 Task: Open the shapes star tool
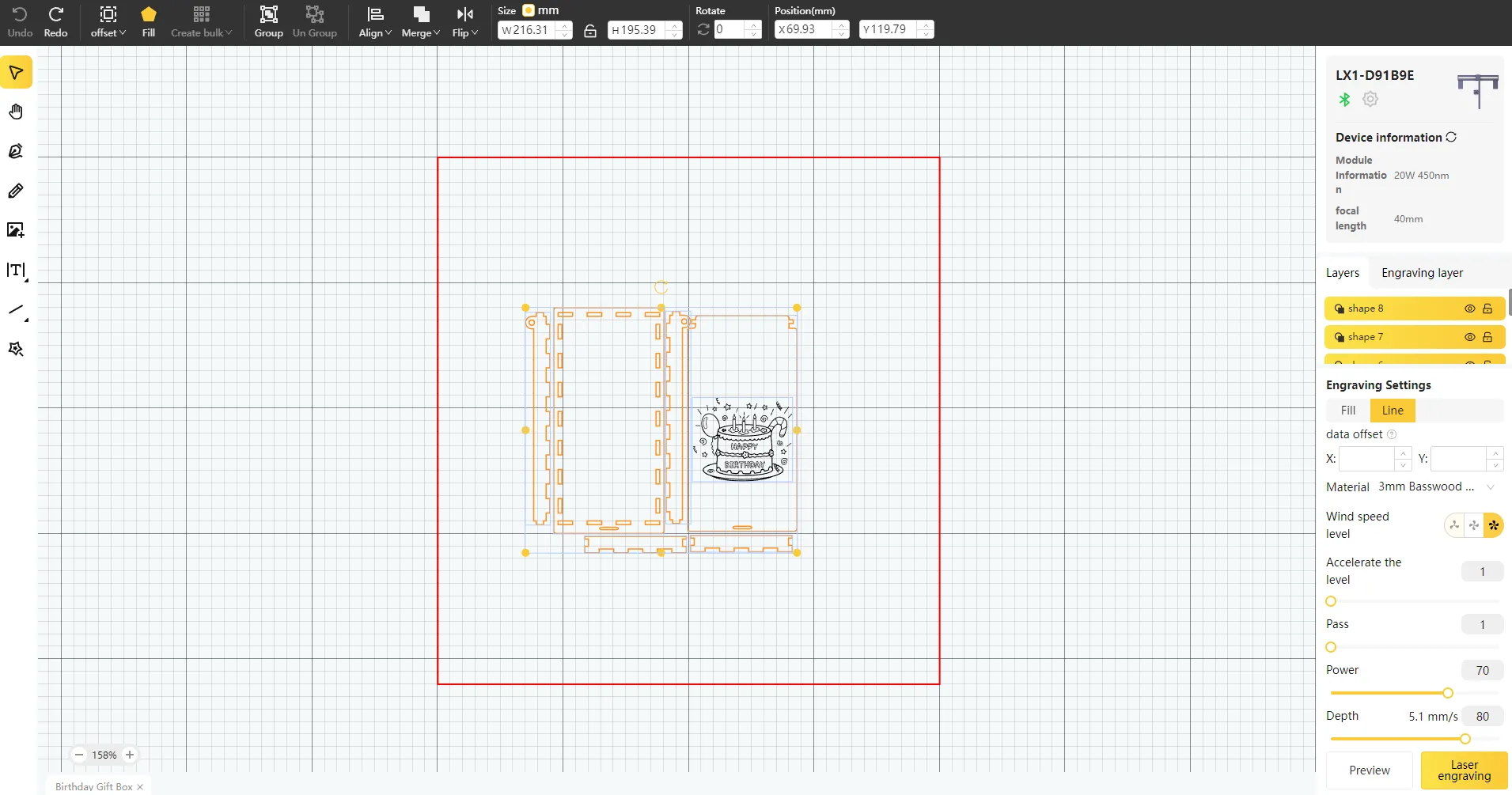(x=16, y=349)
